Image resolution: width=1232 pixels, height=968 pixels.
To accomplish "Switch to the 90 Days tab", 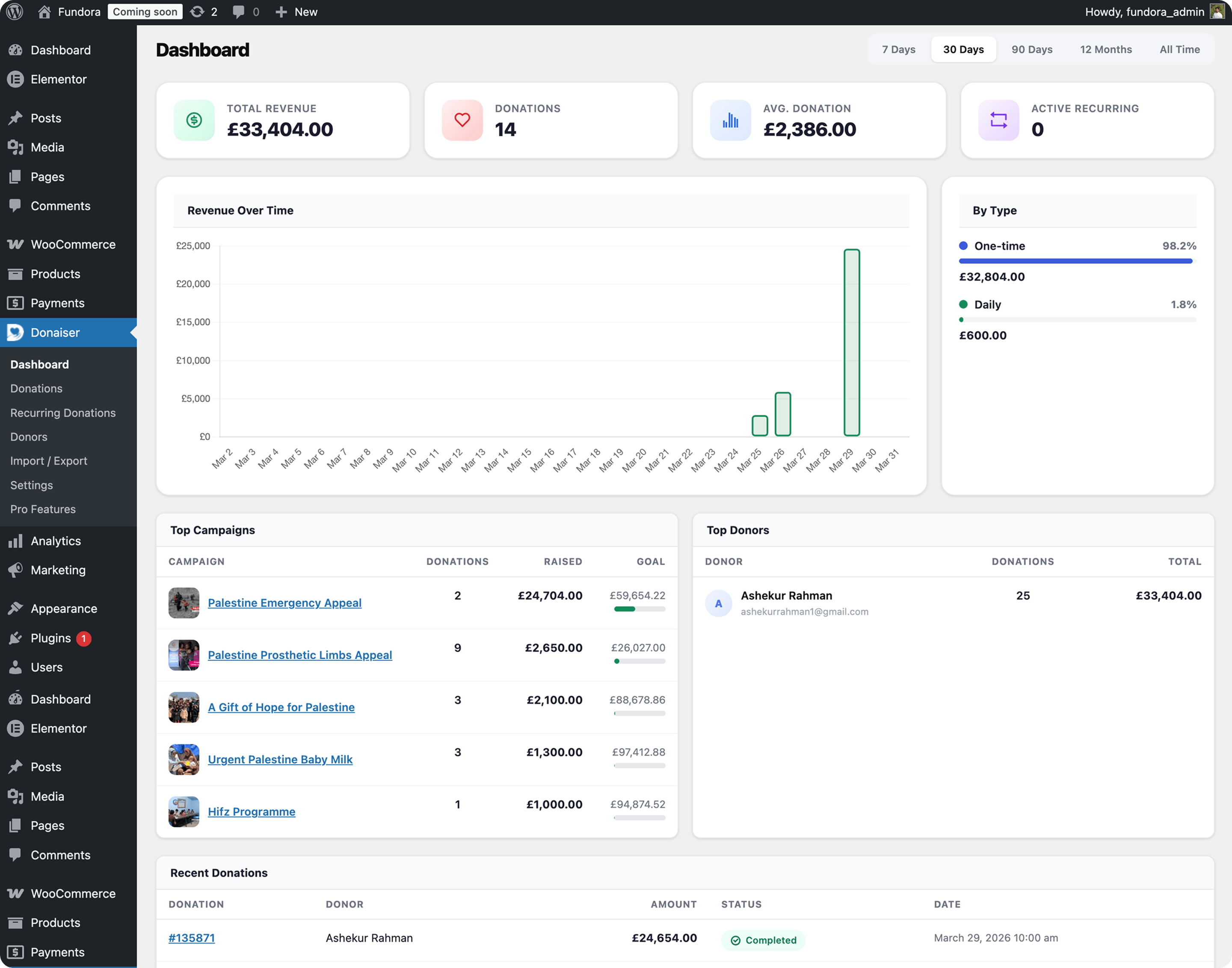I will pos(1031,49).
